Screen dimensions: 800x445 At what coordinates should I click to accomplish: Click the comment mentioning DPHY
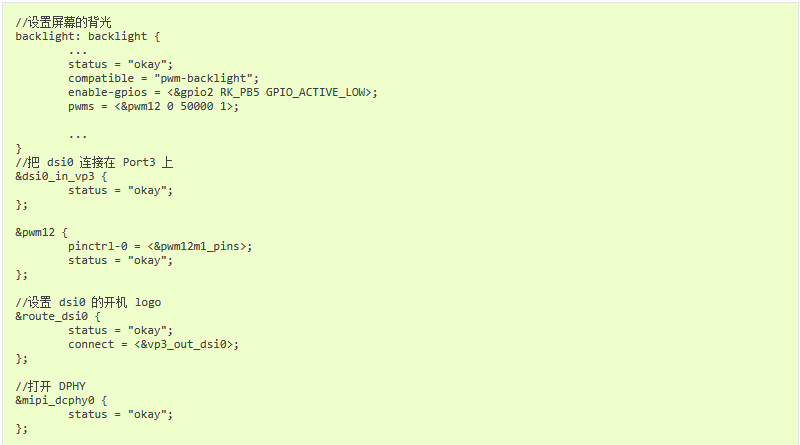point(50,386)
